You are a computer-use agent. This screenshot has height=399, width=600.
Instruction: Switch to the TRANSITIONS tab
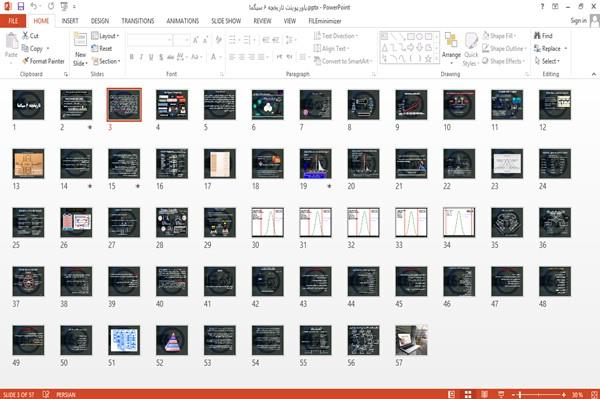click(138, 21)
